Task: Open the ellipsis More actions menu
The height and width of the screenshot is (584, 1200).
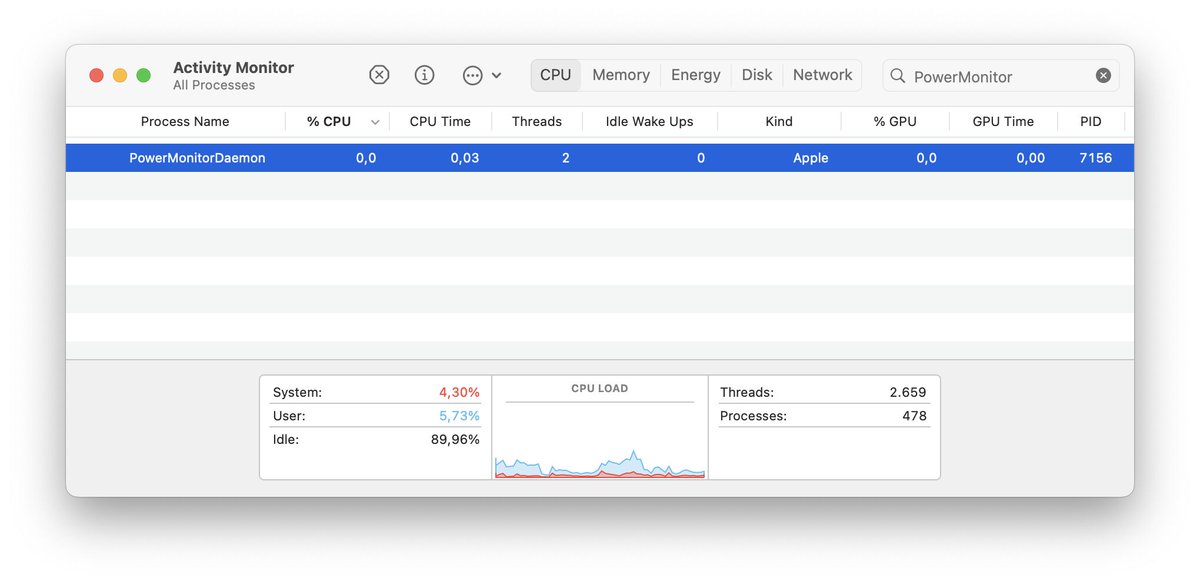Action: (x=482, y=75)
